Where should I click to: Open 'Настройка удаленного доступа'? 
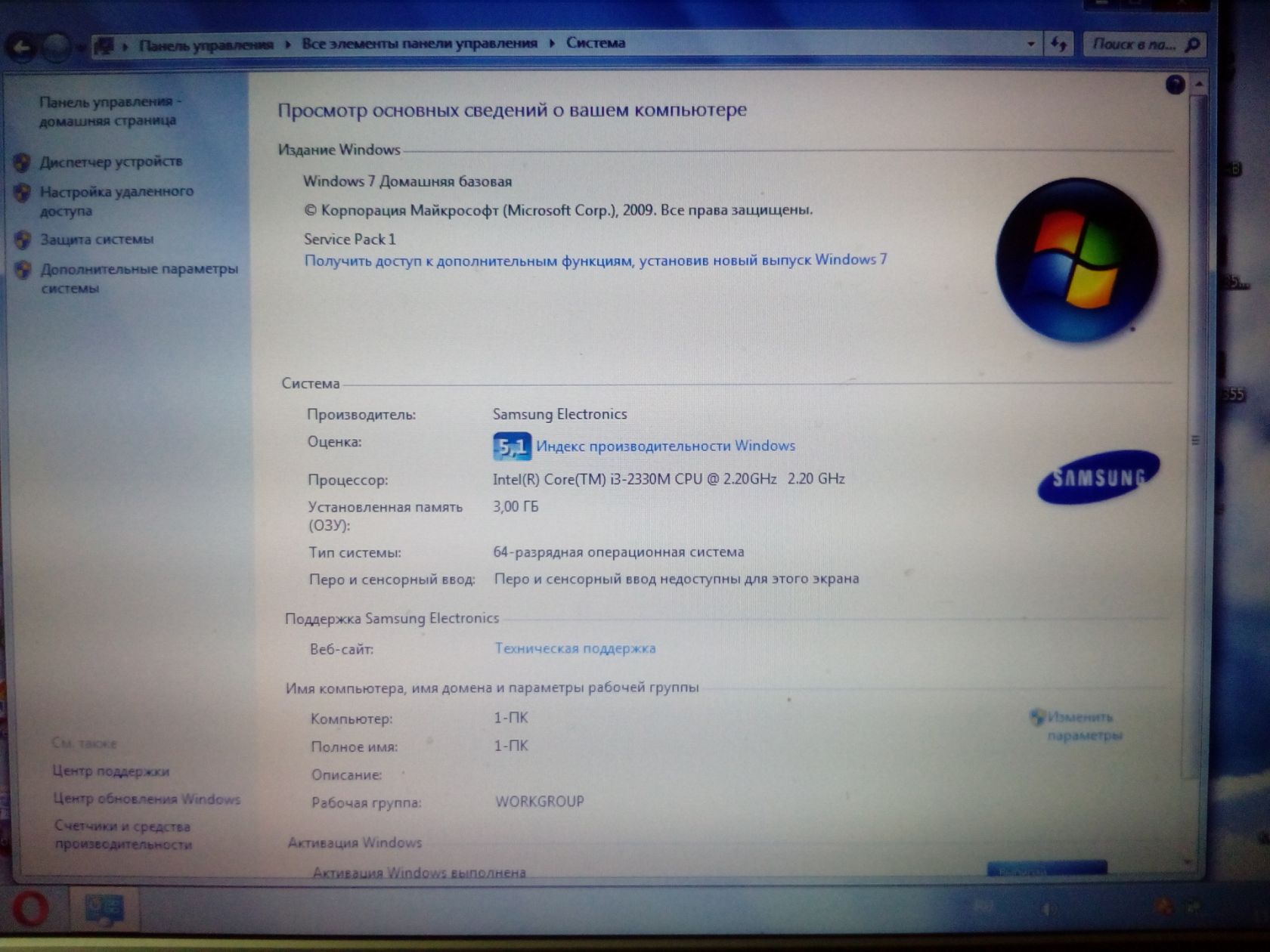click(x=116, y=201)
